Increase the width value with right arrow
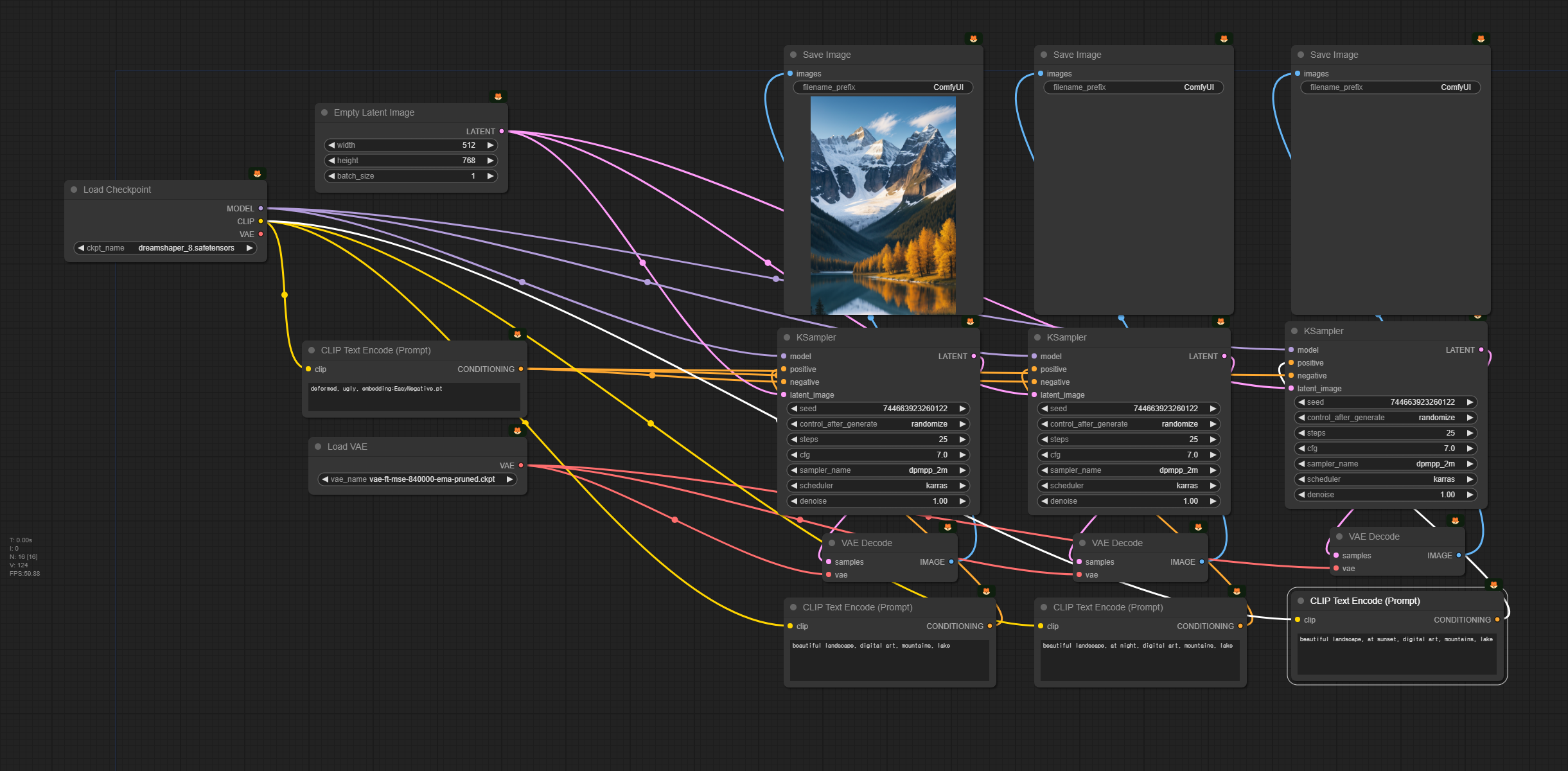The height and width of the screenshot is (771, 1568). click(490, 145)
